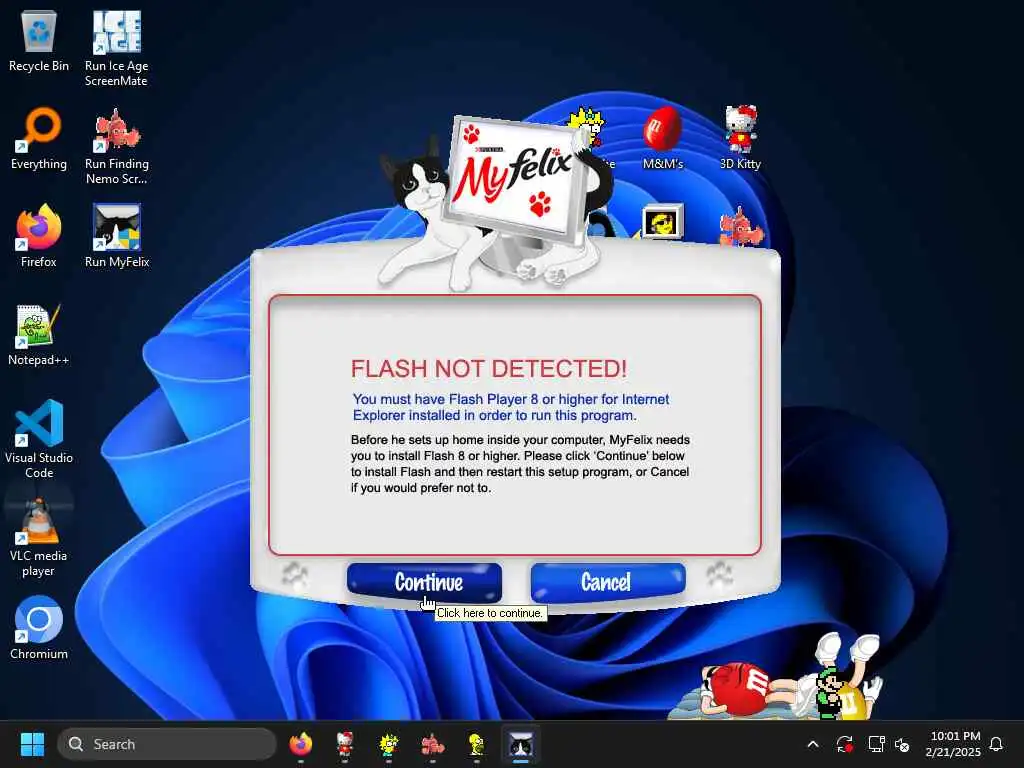Viewport: 1024px width, 768px height.
Task: Click the 'FLASH NOT DETECTED!' heading
Action: tap(489, 368)
